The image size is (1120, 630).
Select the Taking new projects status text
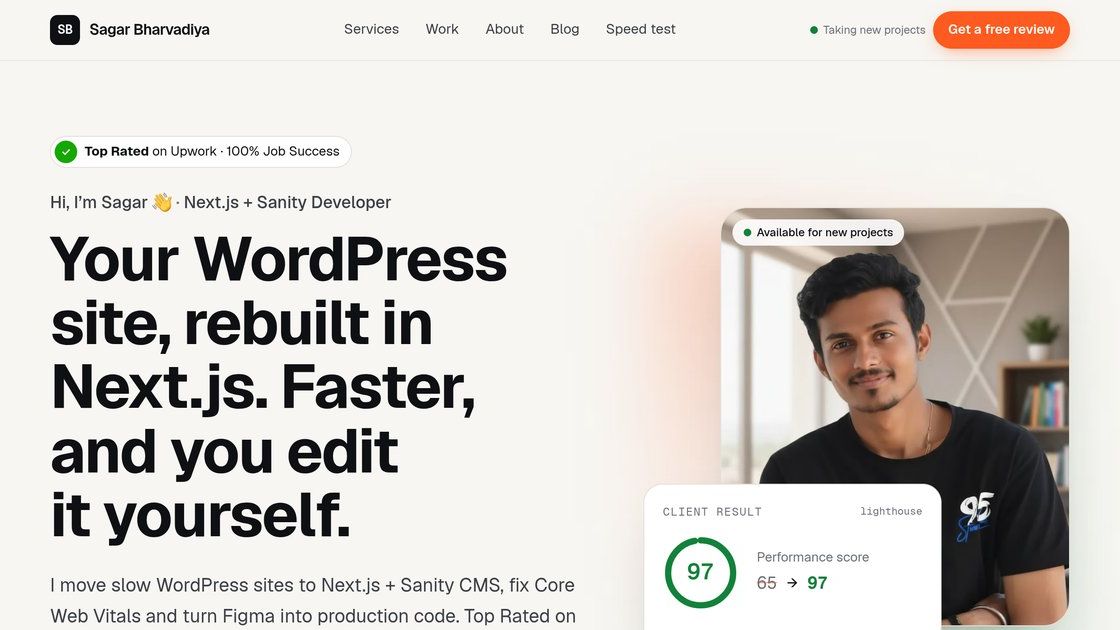(x=874, y=30)
